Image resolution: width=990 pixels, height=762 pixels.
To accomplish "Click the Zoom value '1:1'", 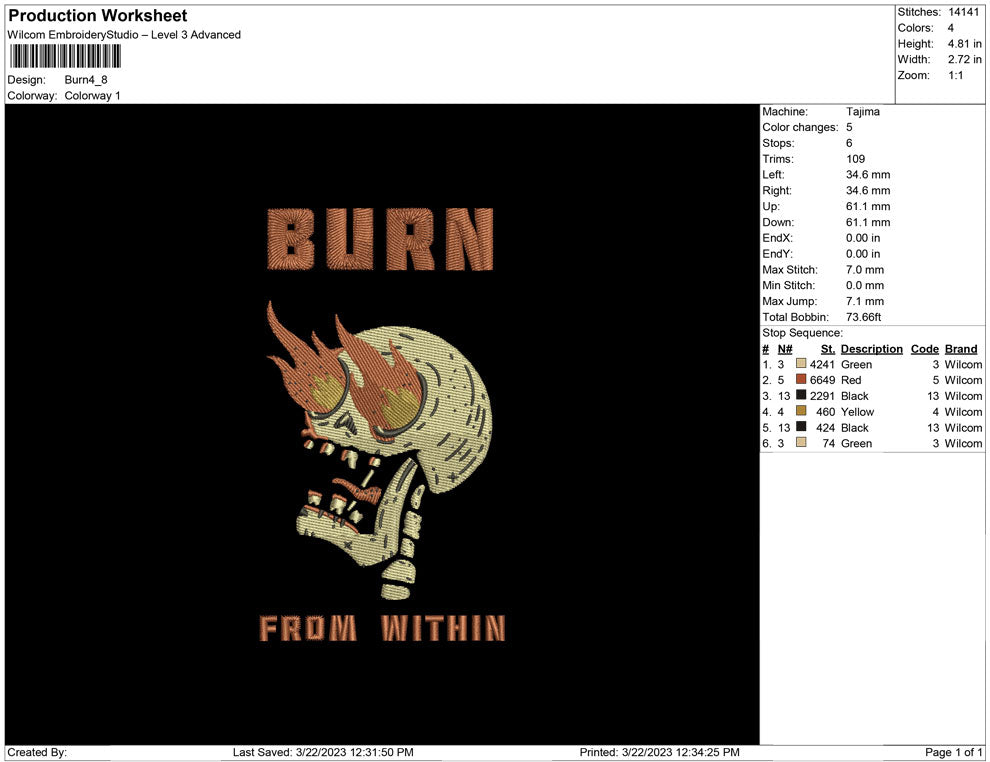I will coord(955,75).
